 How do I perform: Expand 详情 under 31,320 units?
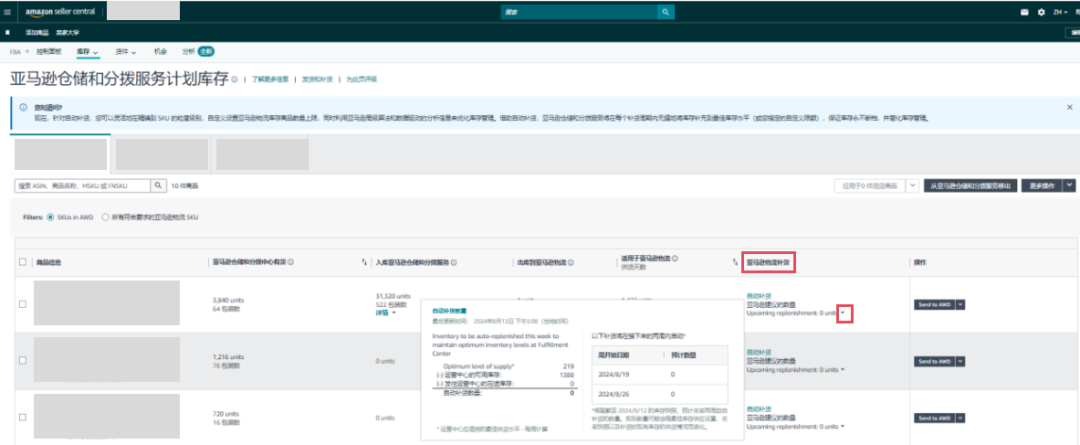[385, 312]
